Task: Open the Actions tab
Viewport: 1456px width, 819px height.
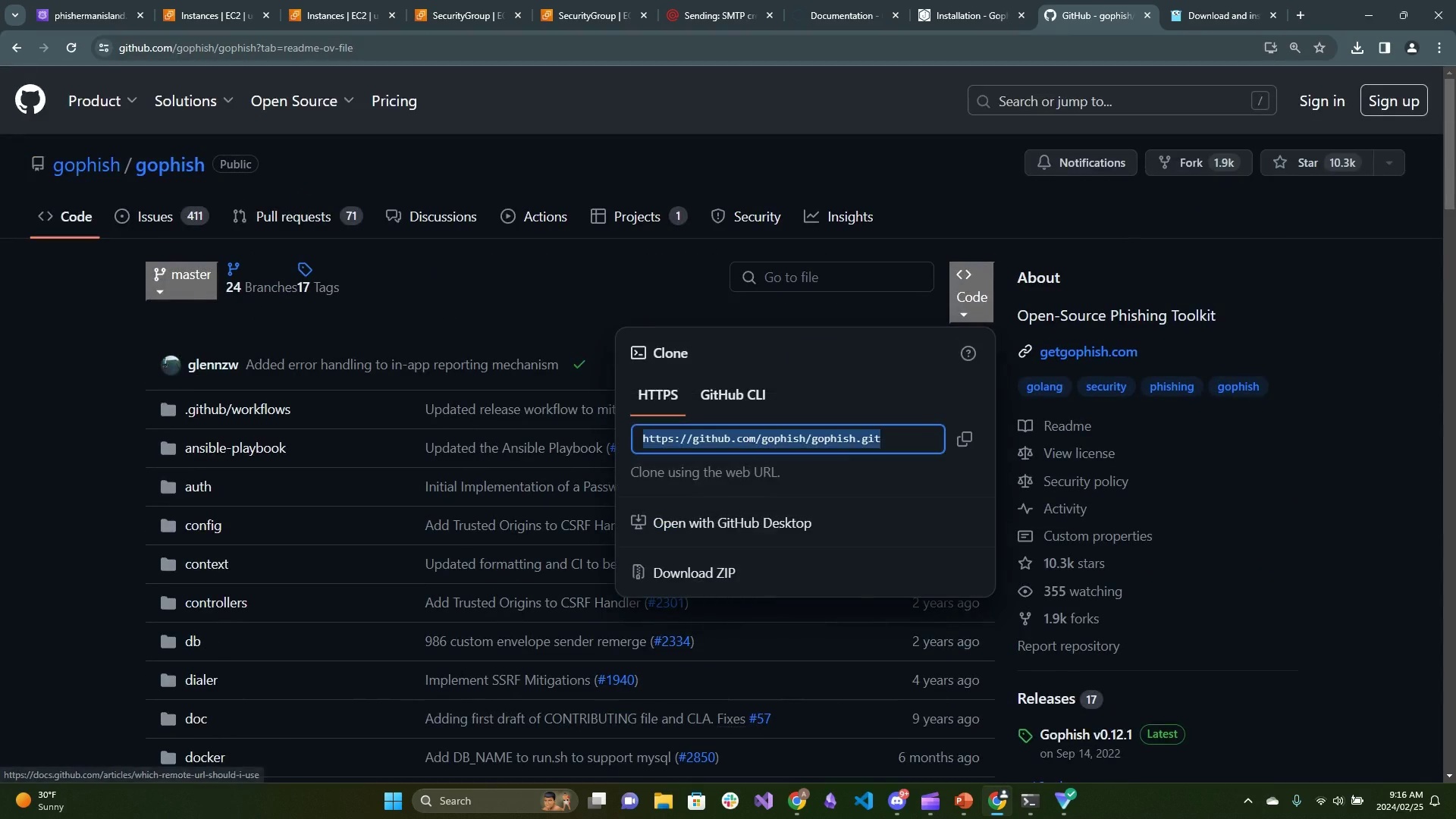Action: pos(534,217)
